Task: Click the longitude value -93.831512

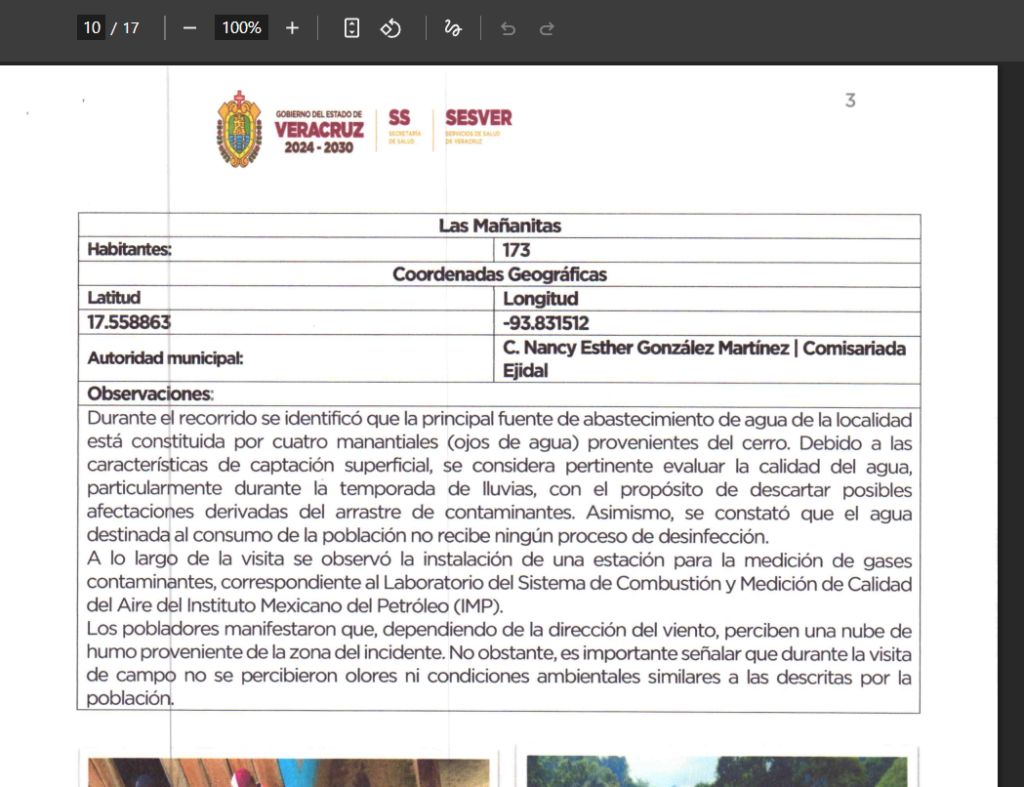Action: coord(545,323)
